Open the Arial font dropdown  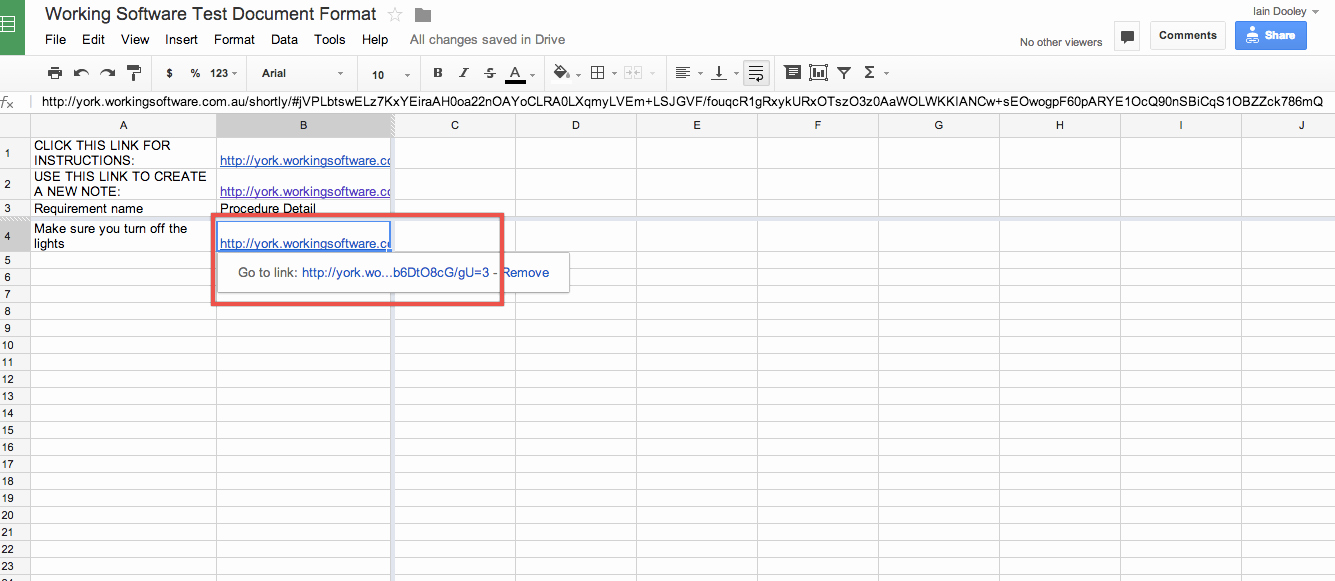303,73
